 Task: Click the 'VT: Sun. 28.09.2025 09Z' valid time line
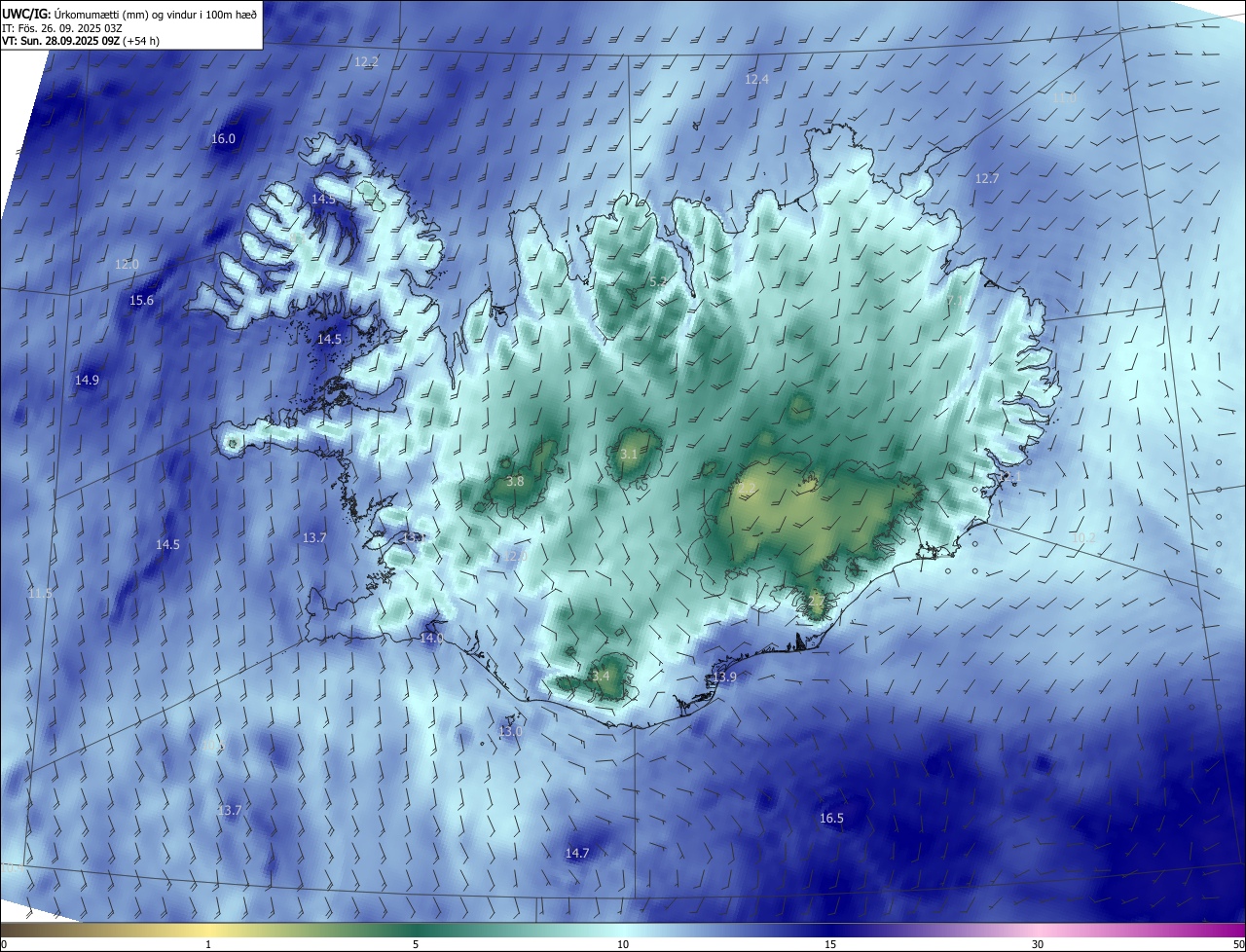(x=81, y=41)
